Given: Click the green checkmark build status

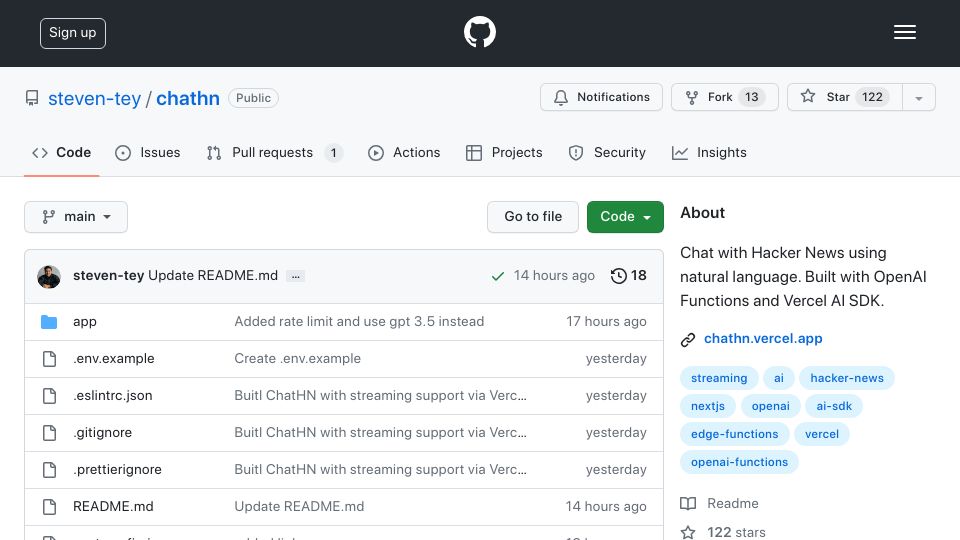Looking at the screenshot, I should [498, 276].
